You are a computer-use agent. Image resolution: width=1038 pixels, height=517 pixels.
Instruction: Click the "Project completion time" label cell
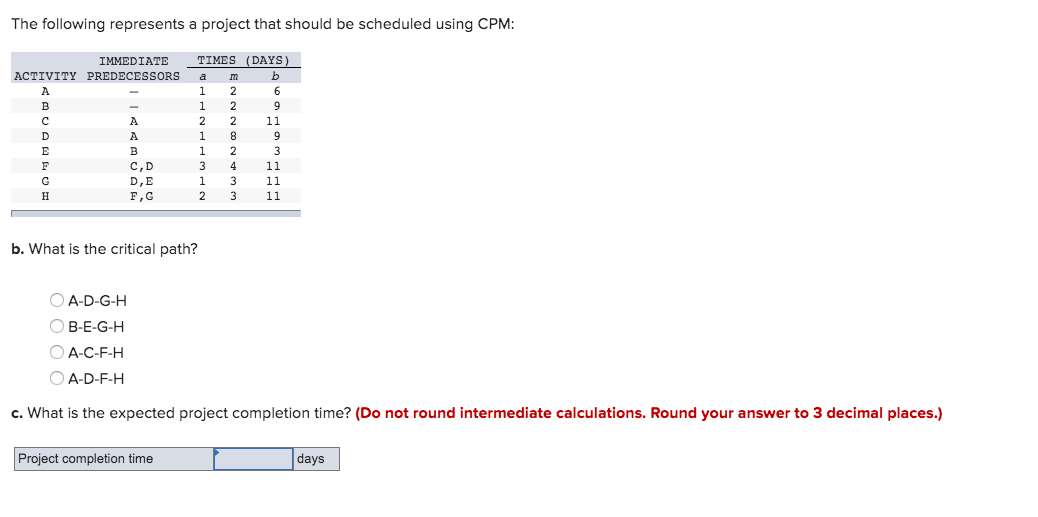pyautogui.click(x=114, y=459)
